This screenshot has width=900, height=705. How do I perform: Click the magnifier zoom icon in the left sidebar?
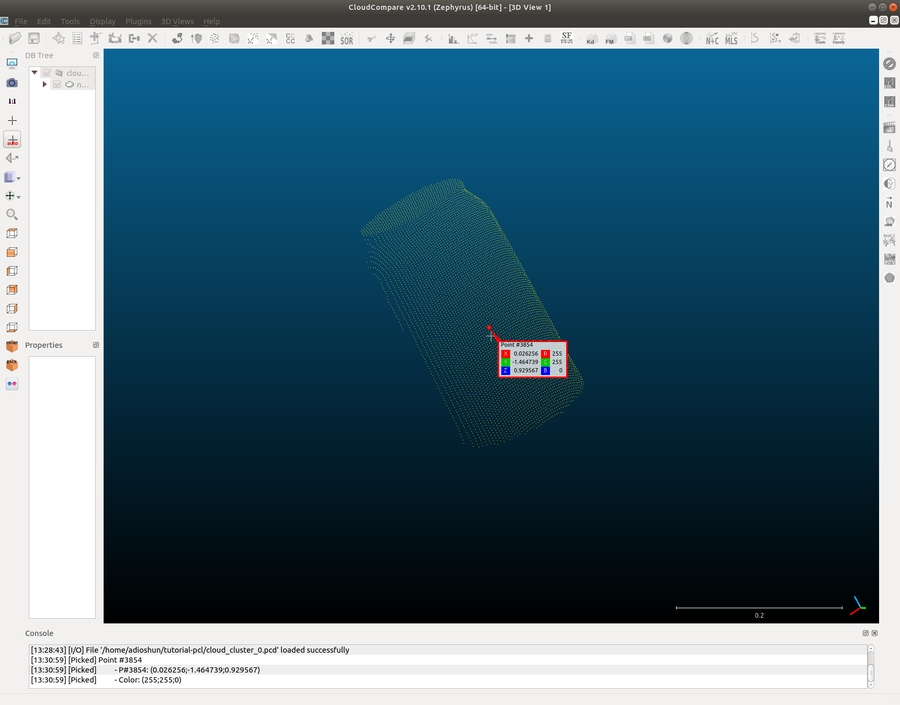point(12,214)
